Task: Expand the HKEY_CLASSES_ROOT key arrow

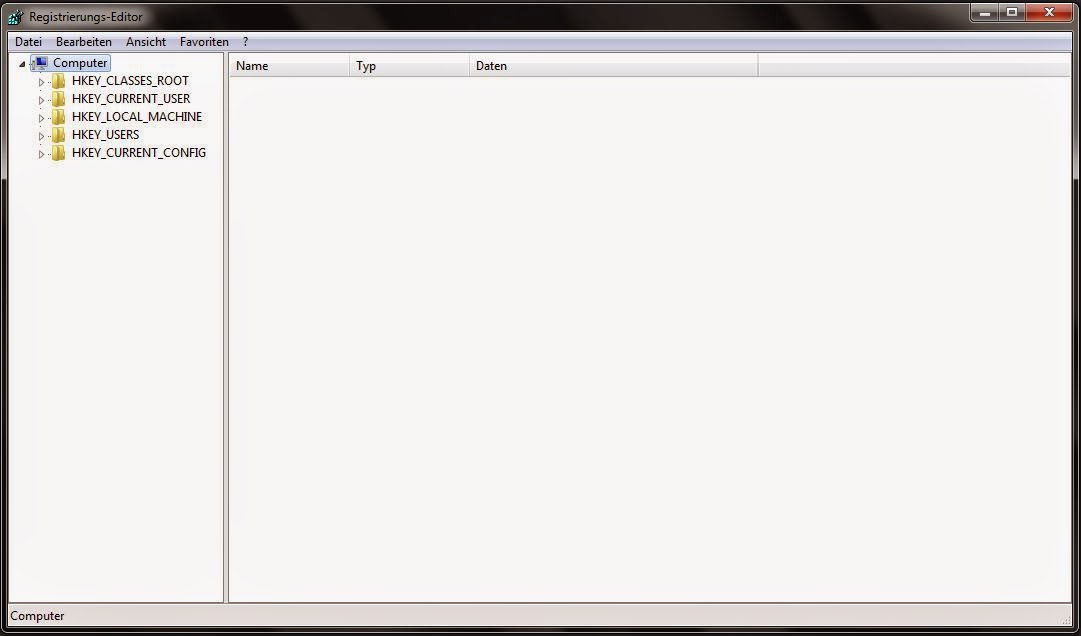Action: [x=41, y=82]
